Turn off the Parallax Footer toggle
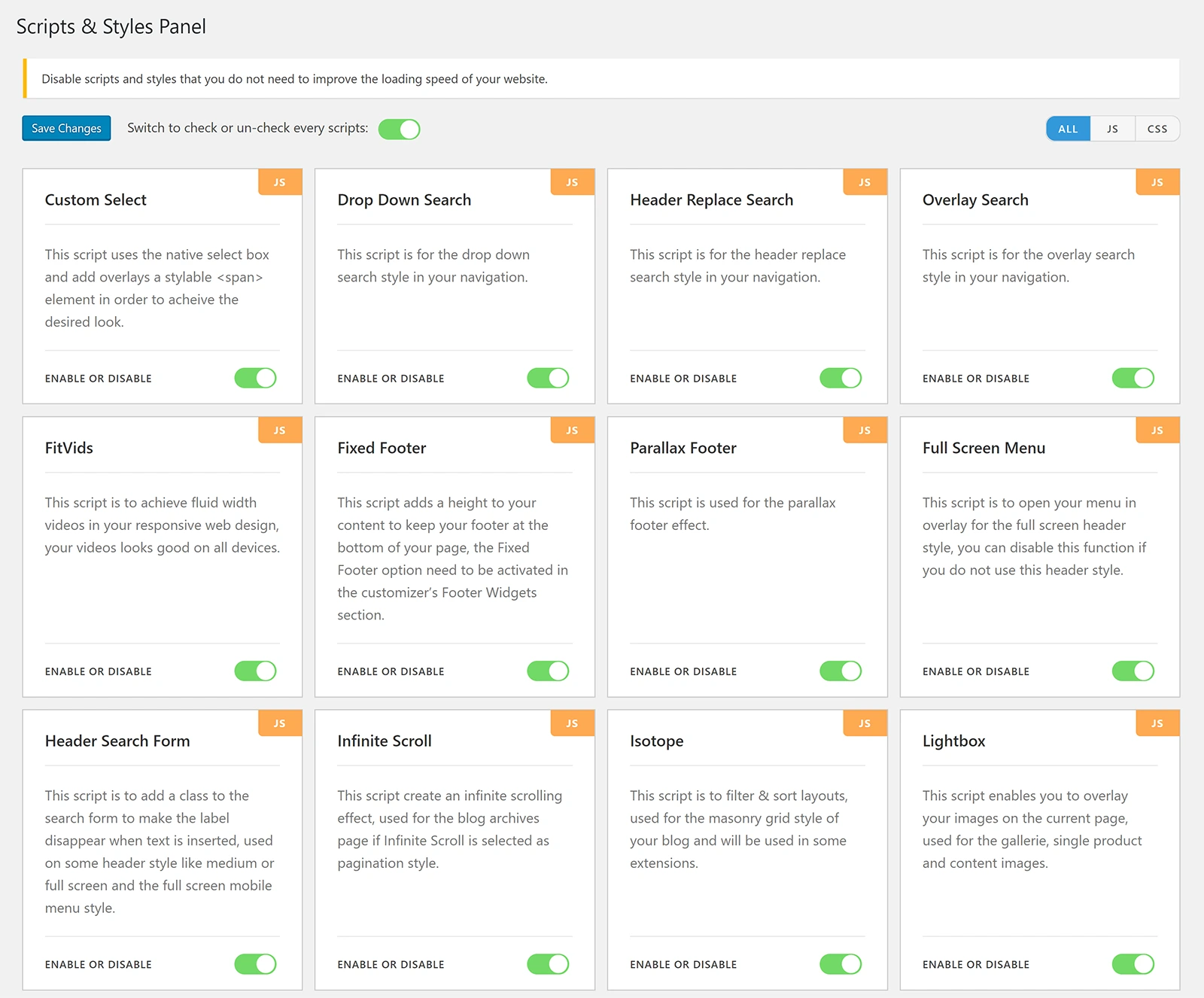This screenshot has height=998, width=1204. [x=841, y=671]
